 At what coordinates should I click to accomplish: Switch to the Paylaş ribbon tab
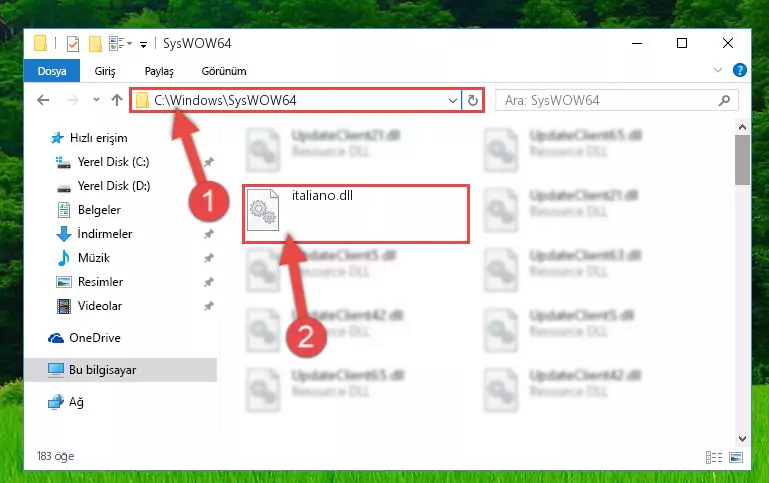click(159, 71)
